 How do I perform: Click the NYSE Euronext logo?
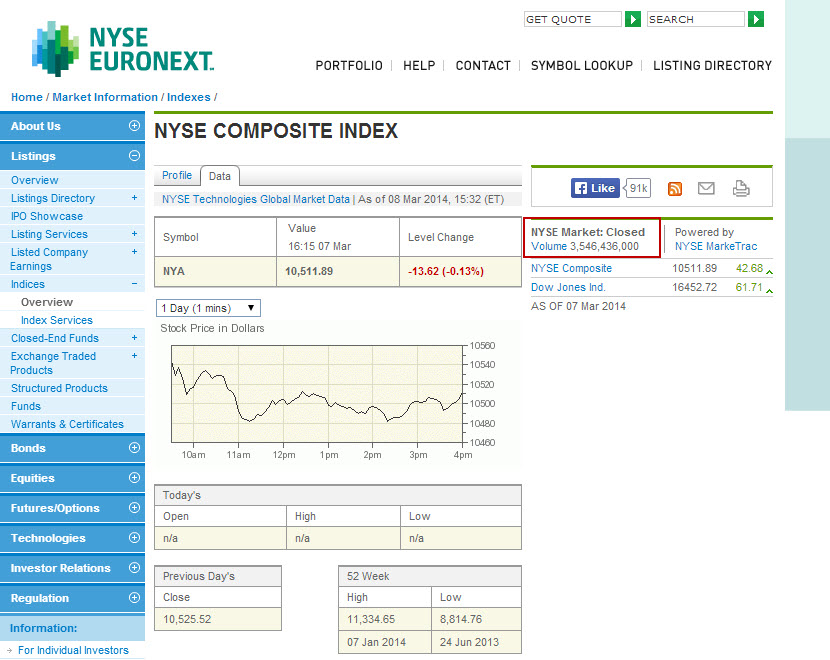[123, 49]
